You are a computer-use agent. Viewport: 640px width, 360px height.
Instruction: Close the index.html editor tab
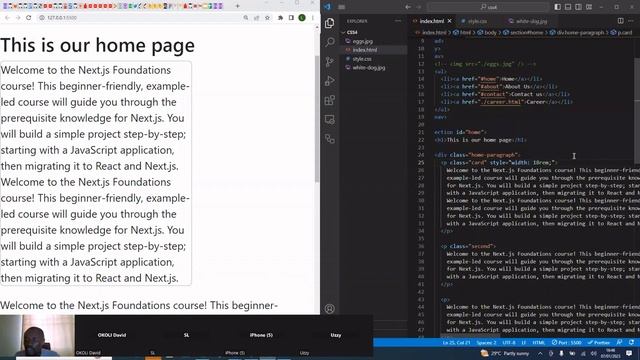pyautogui.click(x=450, y=21)
